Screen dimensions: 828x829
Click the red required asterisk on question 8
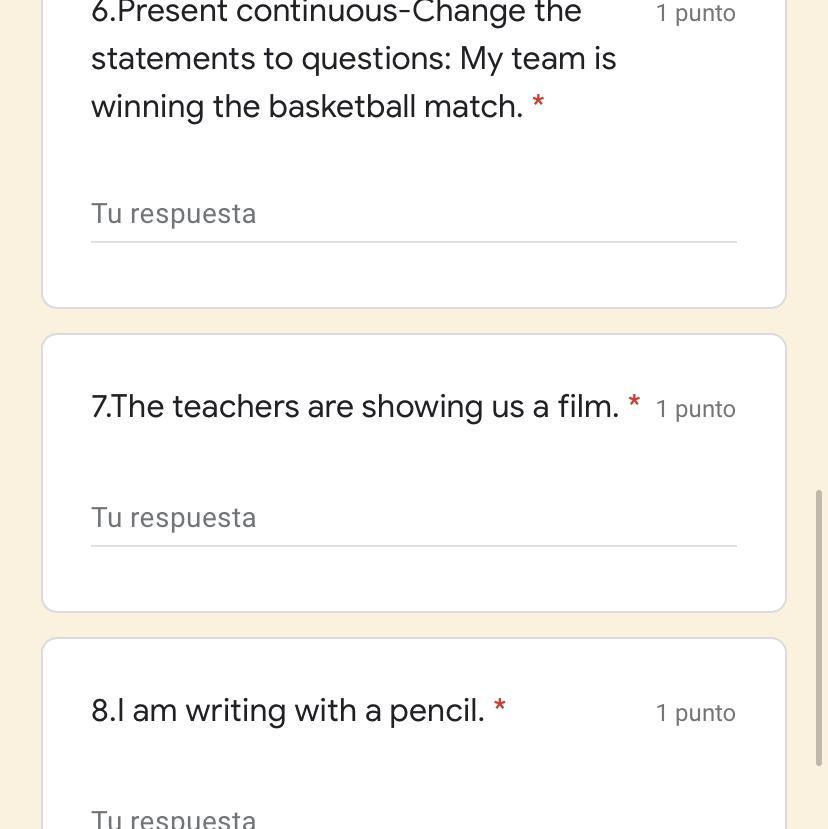click(x=500, y=706)
